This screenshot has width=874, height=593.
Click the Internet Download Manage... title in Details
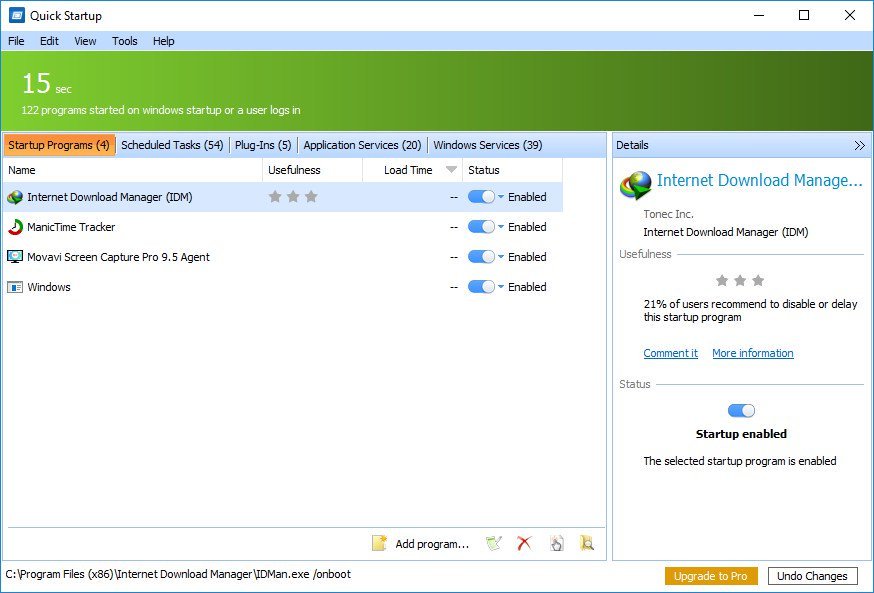[x=759, y=180]
